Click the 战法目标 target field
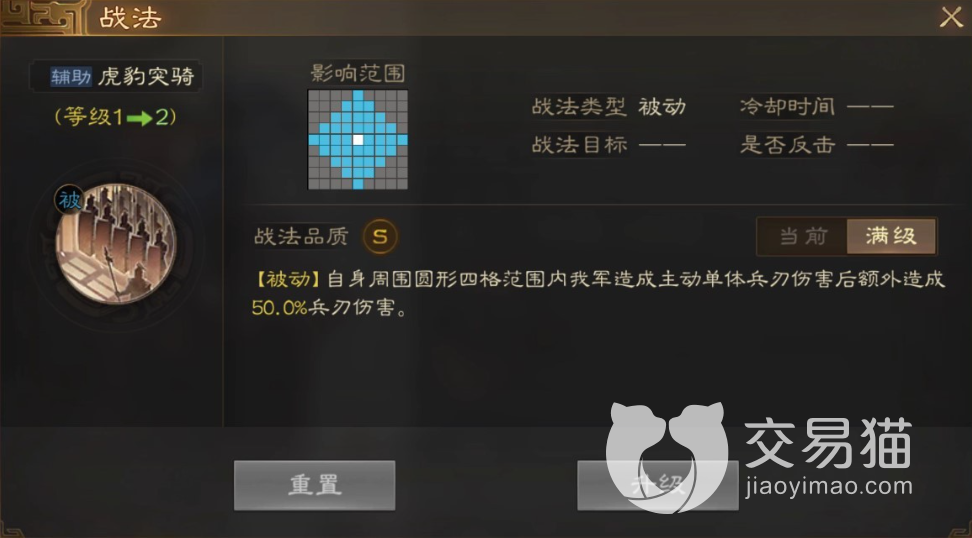 tap(609, 145)
